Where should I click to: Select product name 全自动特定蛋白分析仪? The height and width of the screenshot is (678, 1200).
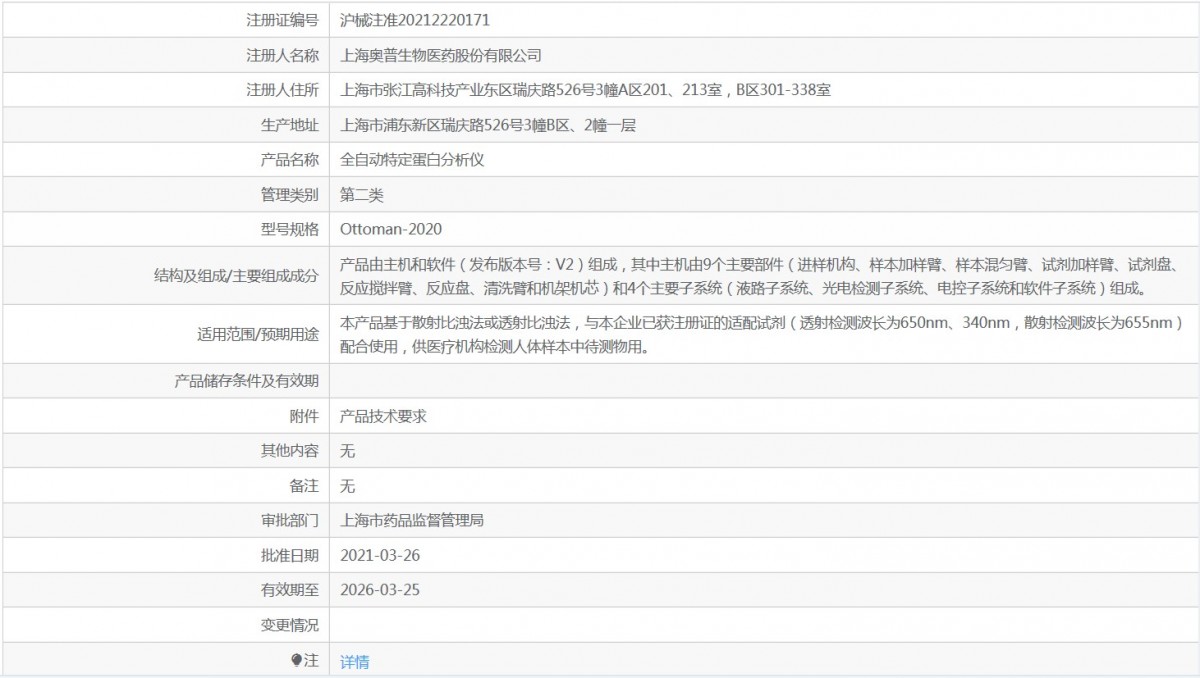(412, 160)
